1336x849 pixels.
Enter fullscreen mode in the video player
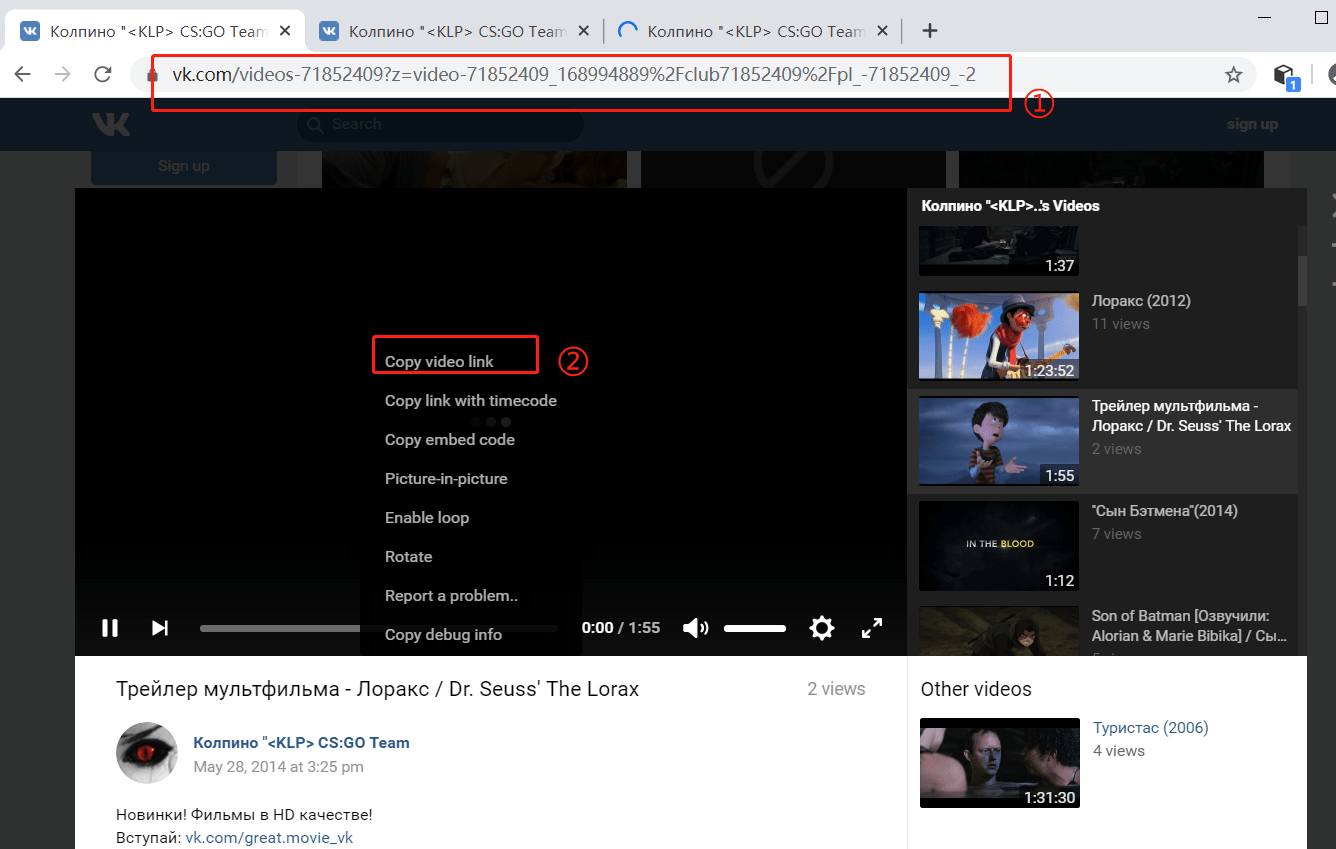[x=872, y=628]
